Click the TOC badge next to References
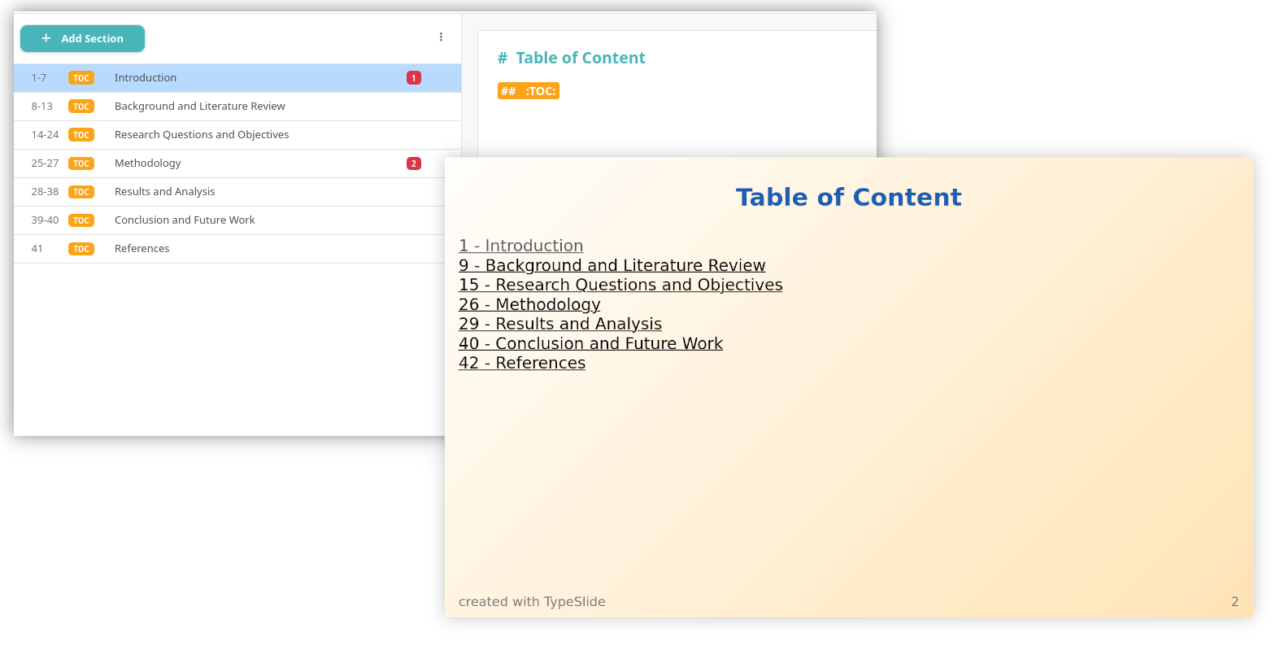The height and width of the screenshot is (649, 1280). coord(81,249)
